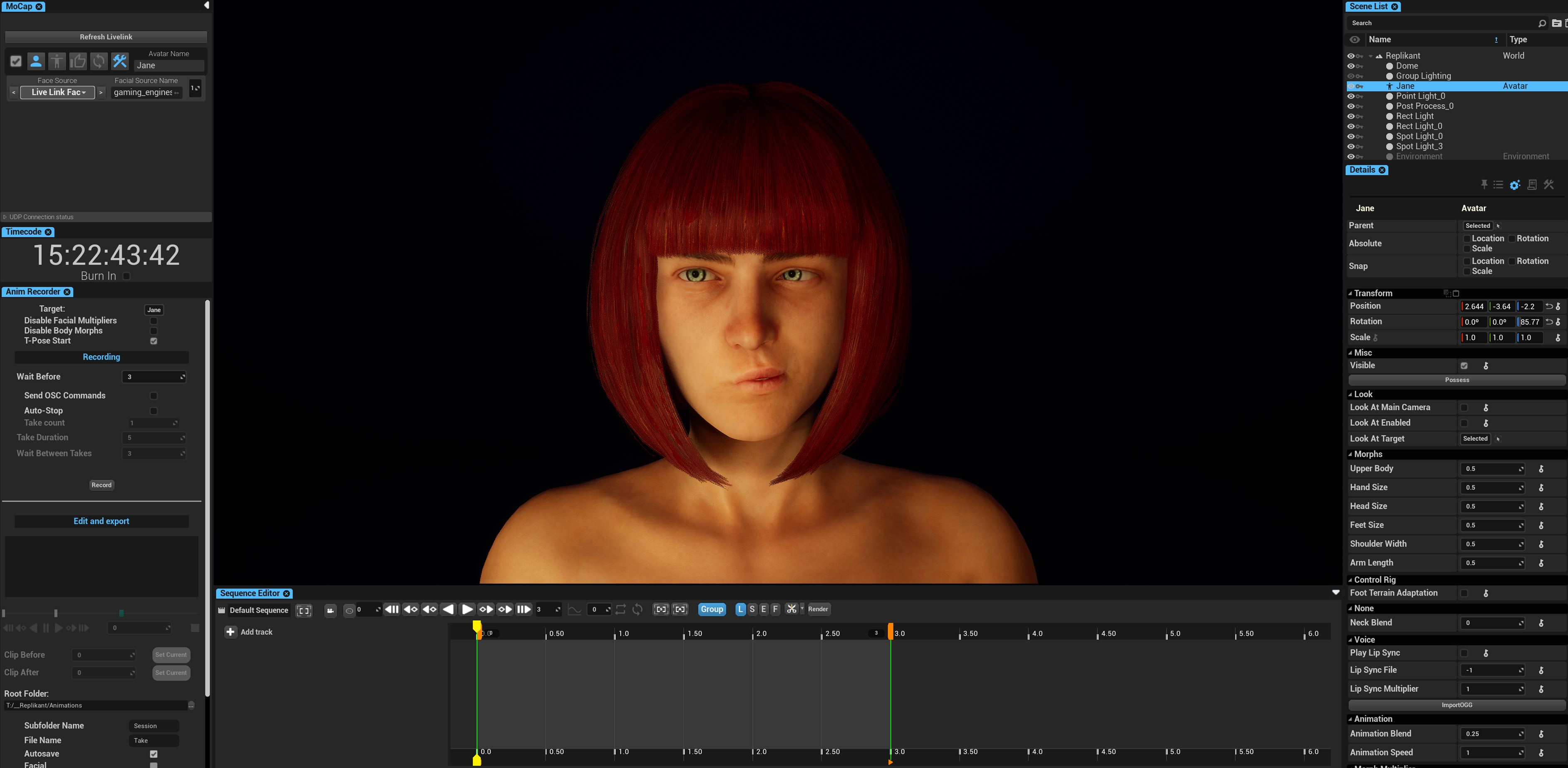
Task: Select the Timecode tab
Action: point(29,232)
